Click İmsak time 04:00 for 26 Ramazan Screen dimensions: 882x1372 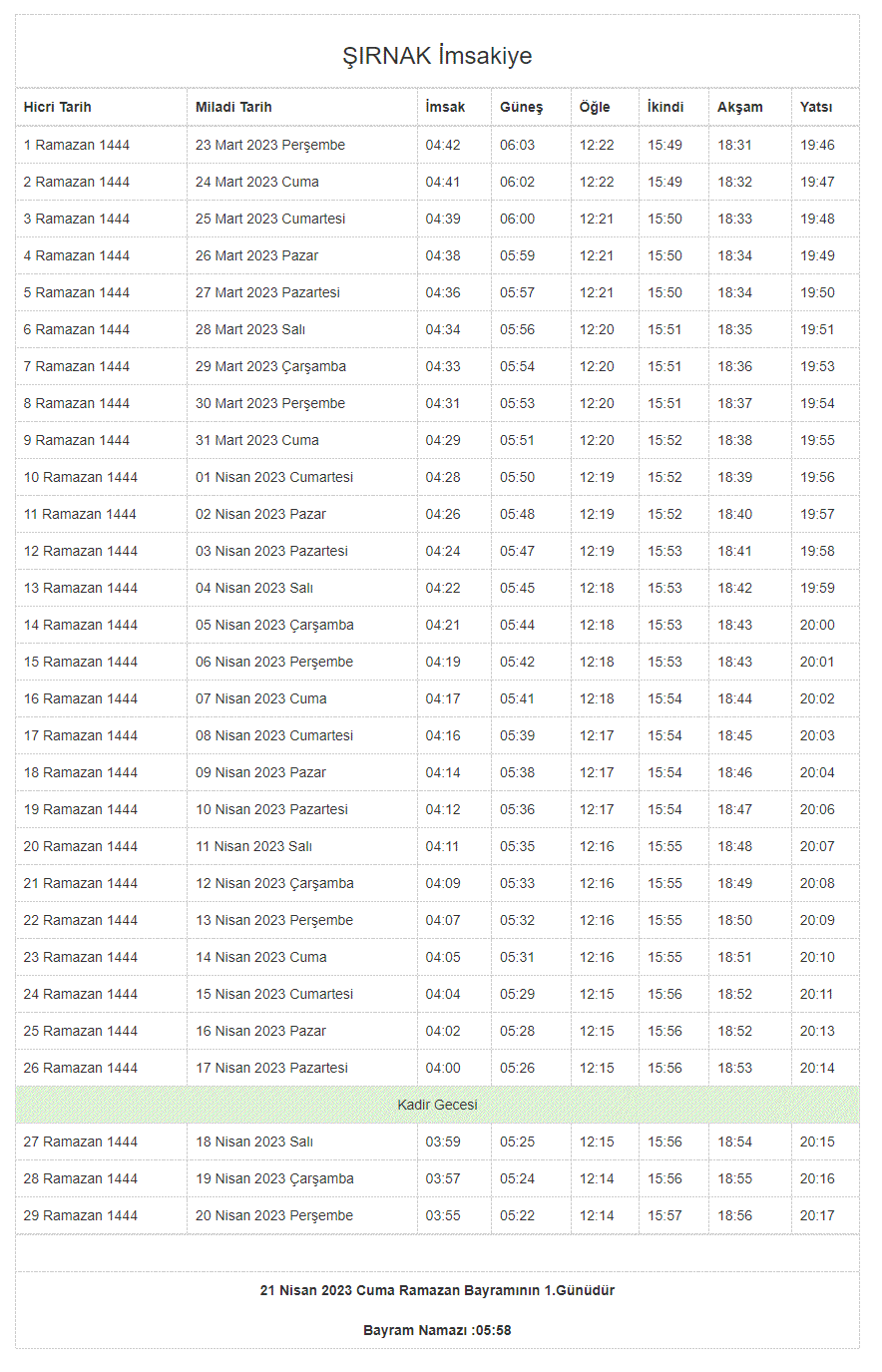(x=443, y=1068)
